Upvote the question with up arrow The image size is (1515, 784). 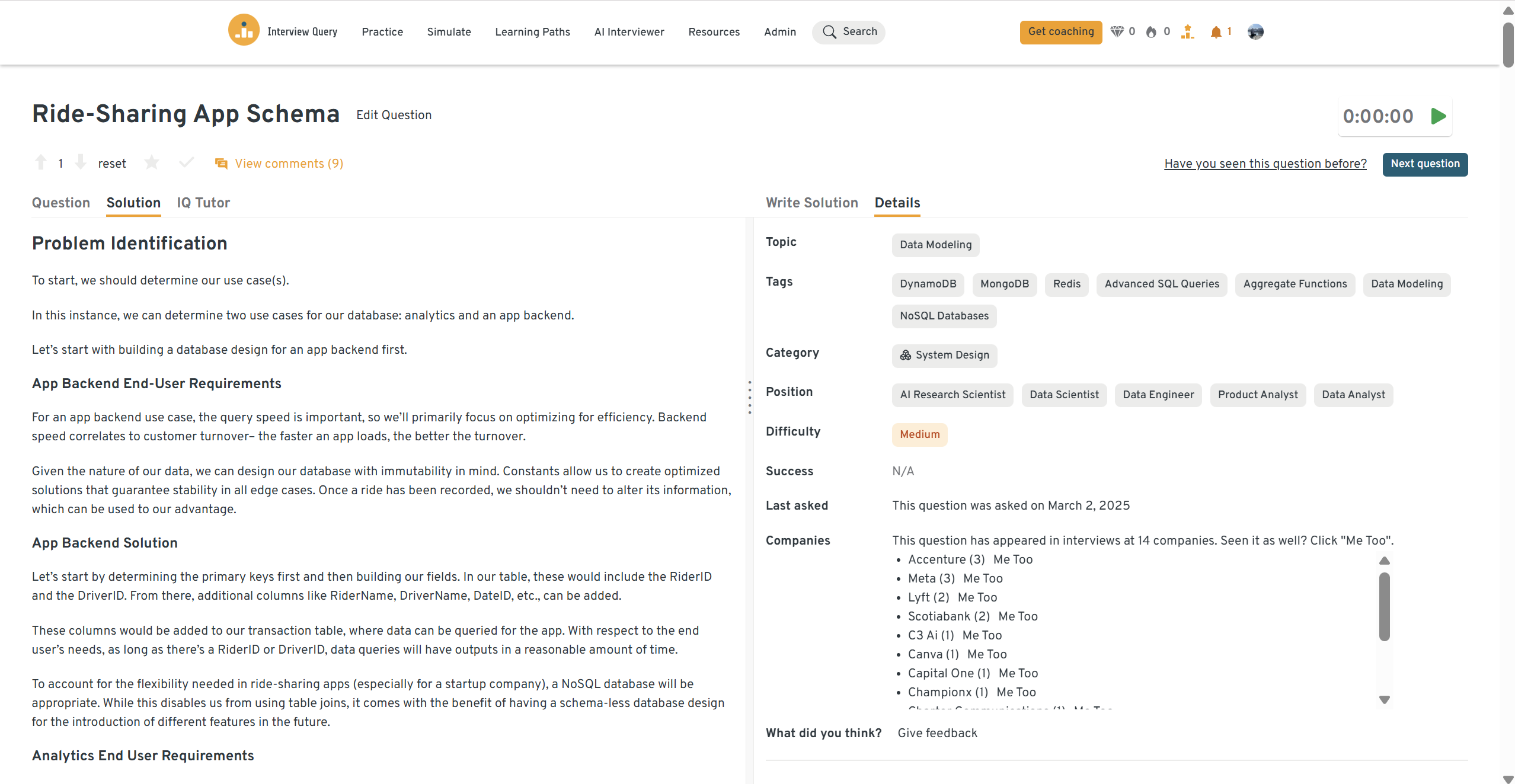pos(41,162)
